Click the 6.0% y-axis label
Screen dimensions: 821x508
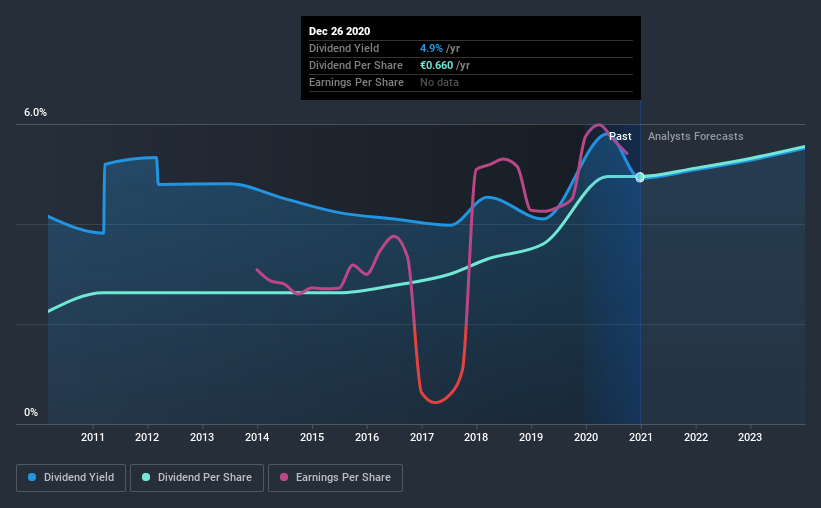35,113
